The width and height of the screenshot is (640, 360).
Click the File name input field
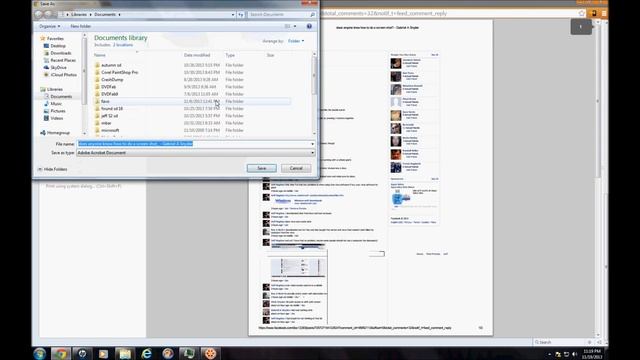click(193, 144)
